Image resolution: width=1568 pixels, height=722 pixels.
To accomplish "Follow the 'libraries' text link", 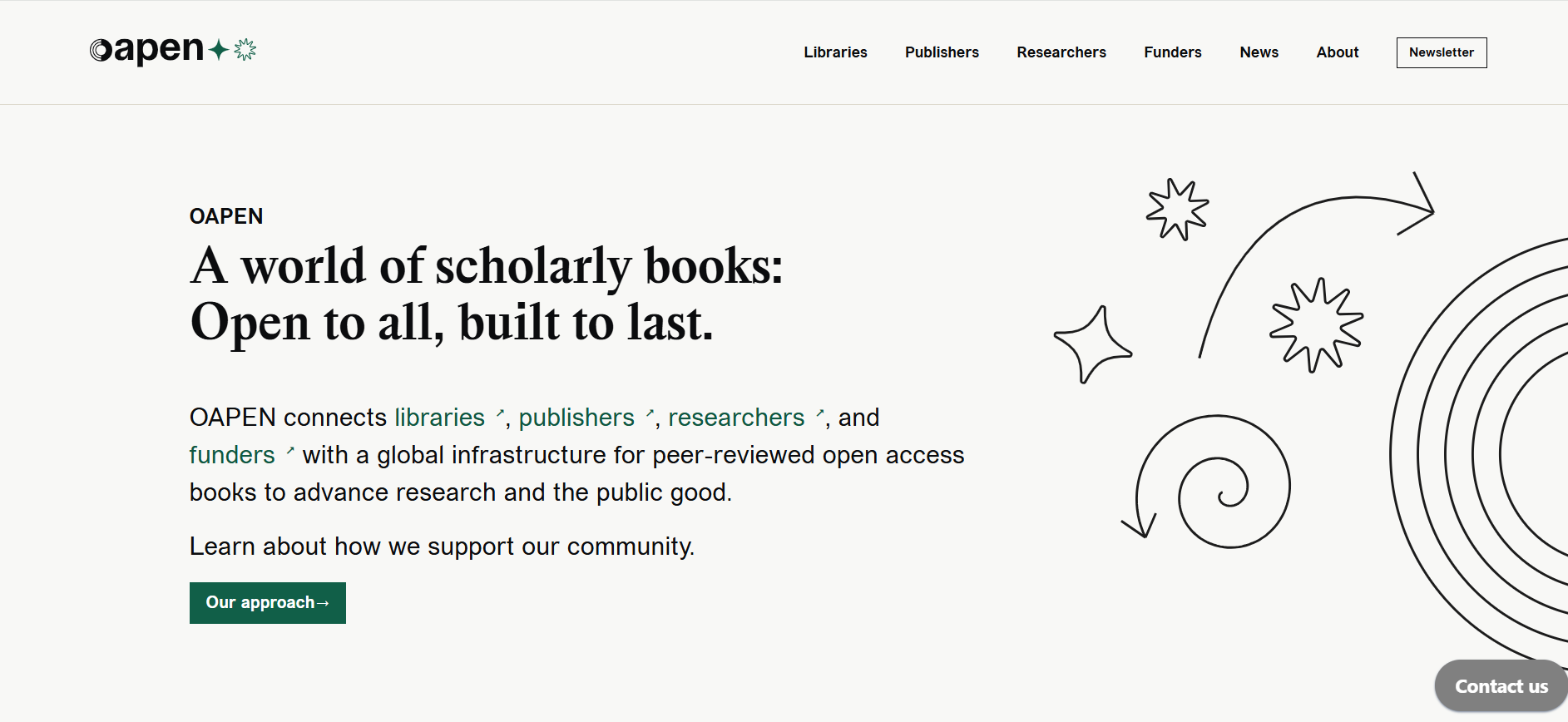I will click(439, 418).
